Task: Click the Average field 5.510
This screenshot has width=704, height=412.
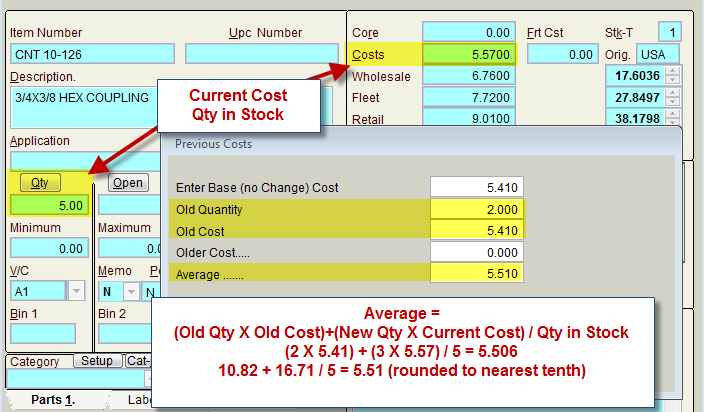Action: click(477, 273)
